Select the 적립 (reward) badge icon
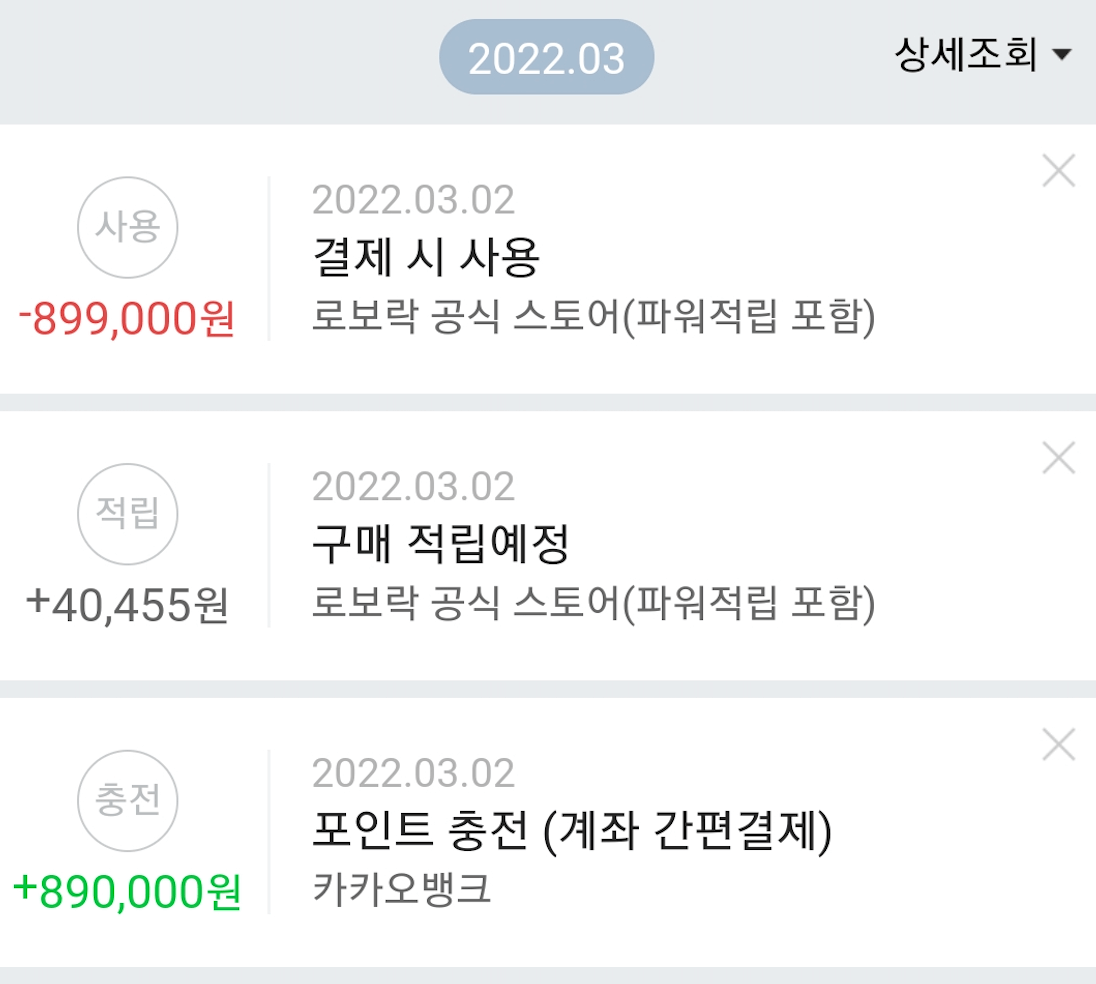 127,514
